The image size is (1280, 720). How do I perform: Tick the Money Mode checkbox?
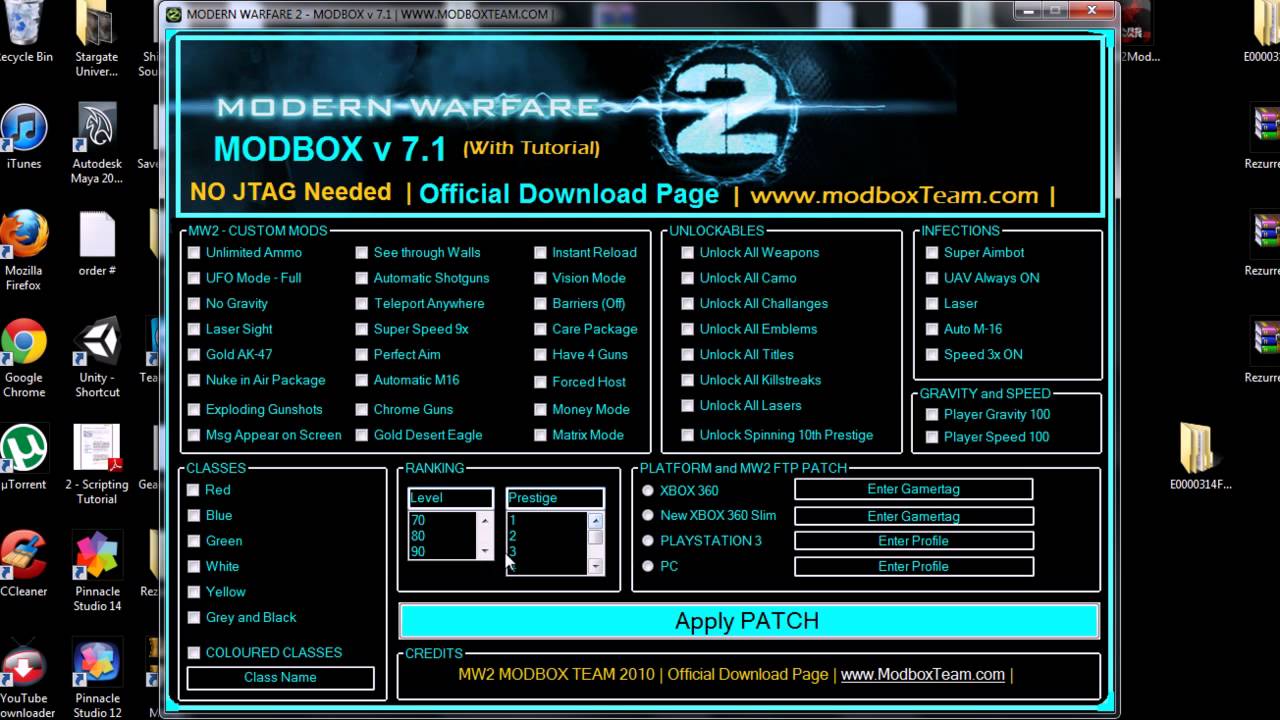(x=540, y=409)
